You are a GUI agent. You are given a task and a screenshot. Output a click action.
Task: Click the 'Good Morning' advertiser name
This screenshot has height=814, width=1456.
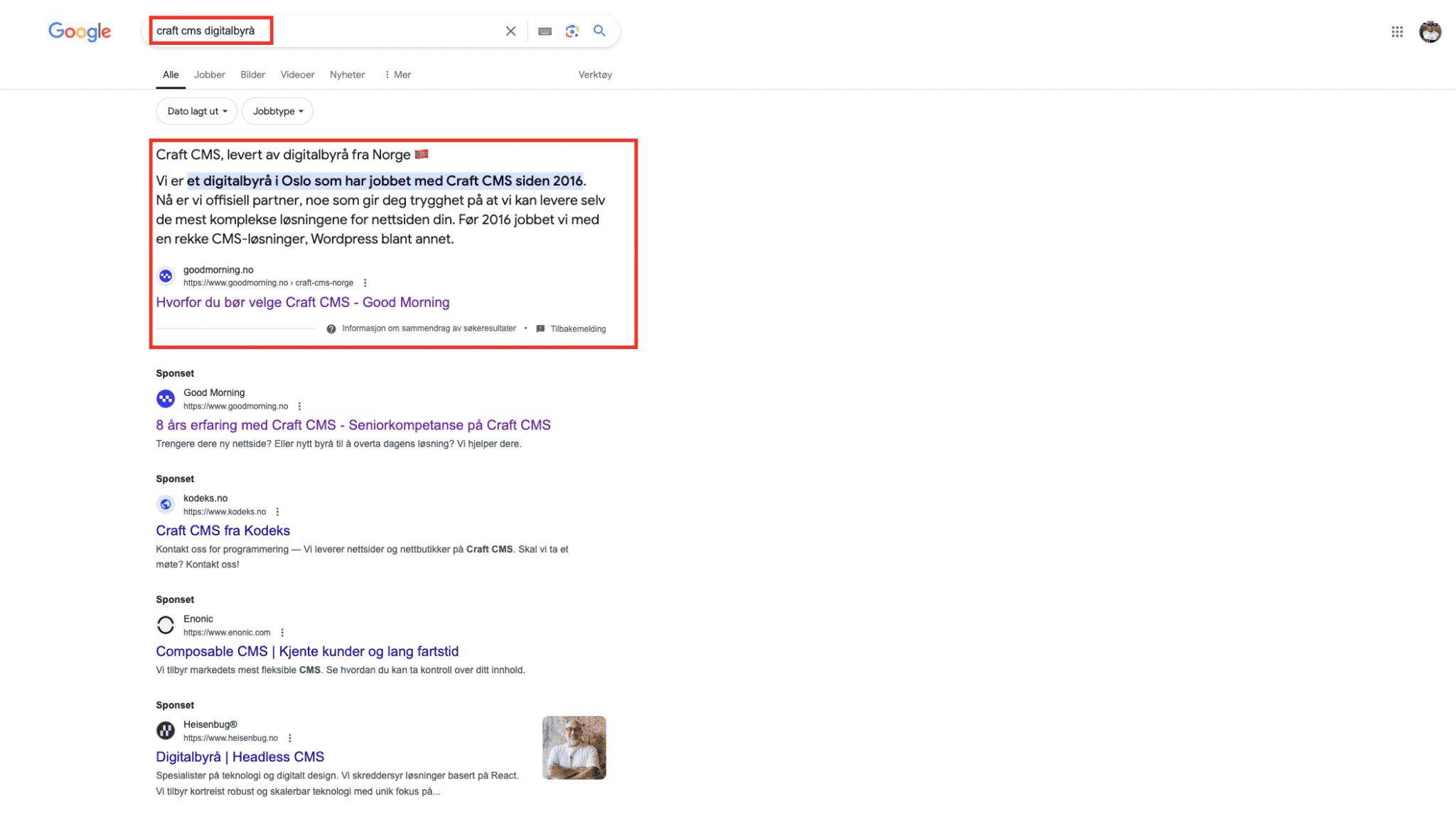pos(214,393)
